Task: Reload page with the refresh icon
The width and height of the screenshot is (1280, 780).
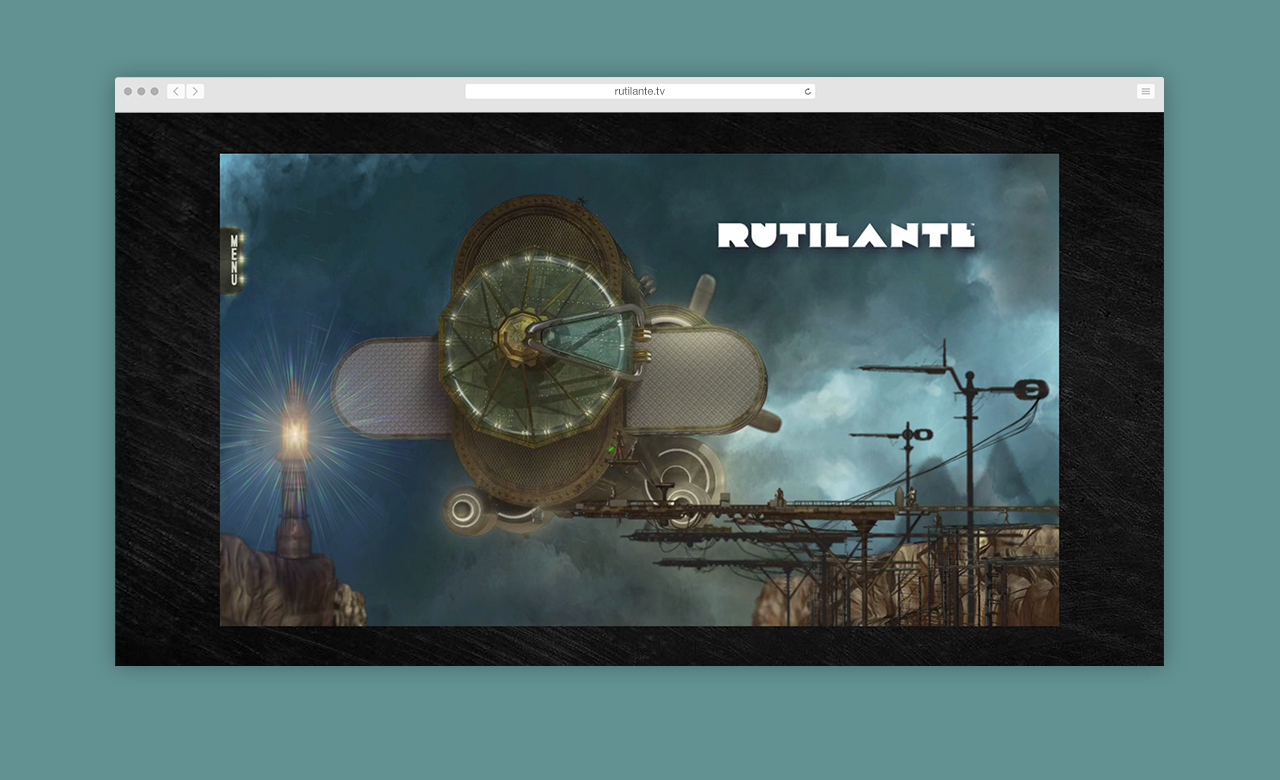Action: 807,91
